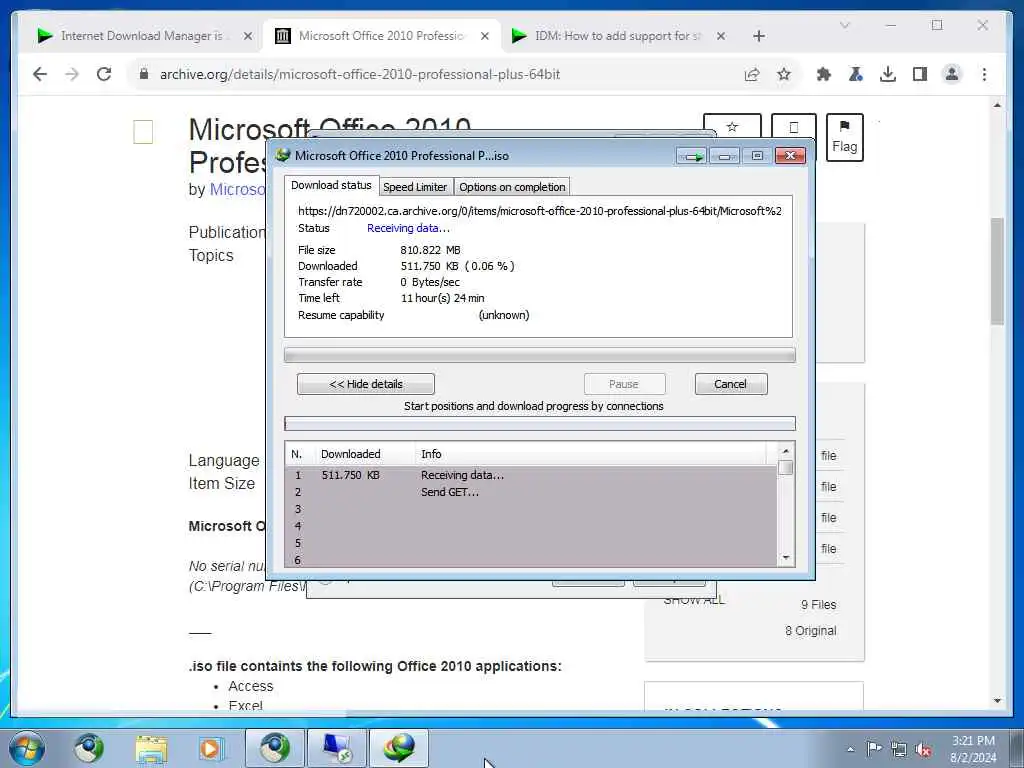Click the site lock icon
This screenshot has height=768, width=1024.
(x=144, y=74)
